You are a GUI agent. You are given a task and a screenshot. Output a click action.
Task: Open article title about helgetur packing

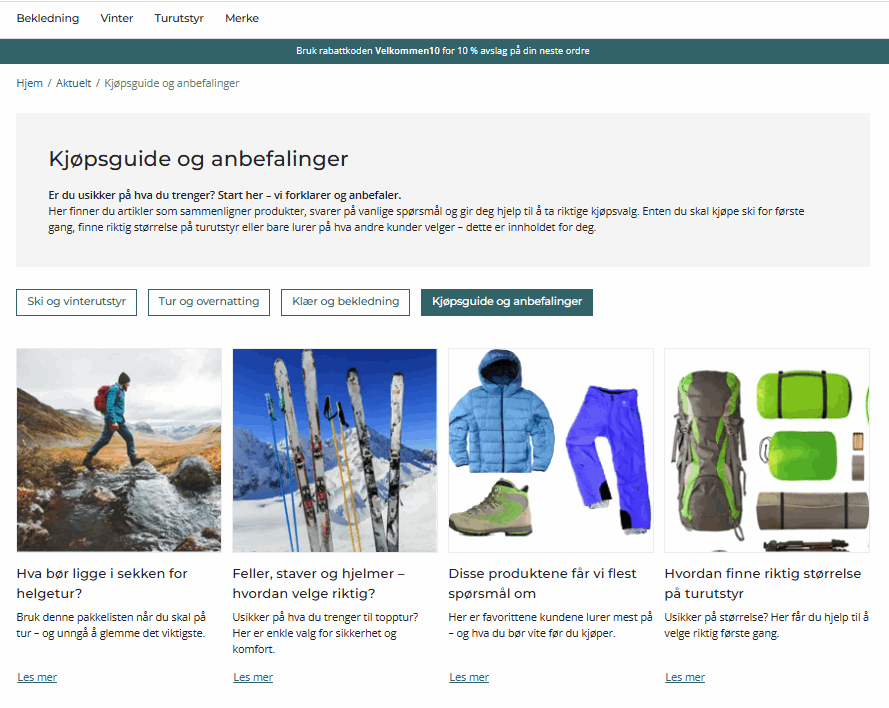click(x=102, y=583)
